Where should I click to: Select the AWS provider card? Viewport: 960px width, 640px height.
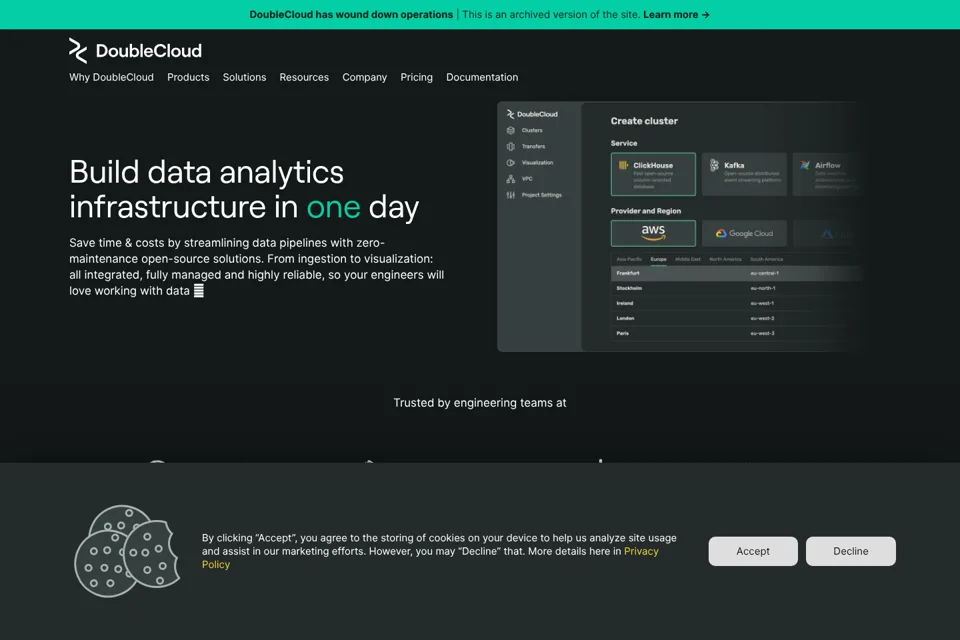tap(653, 233)
